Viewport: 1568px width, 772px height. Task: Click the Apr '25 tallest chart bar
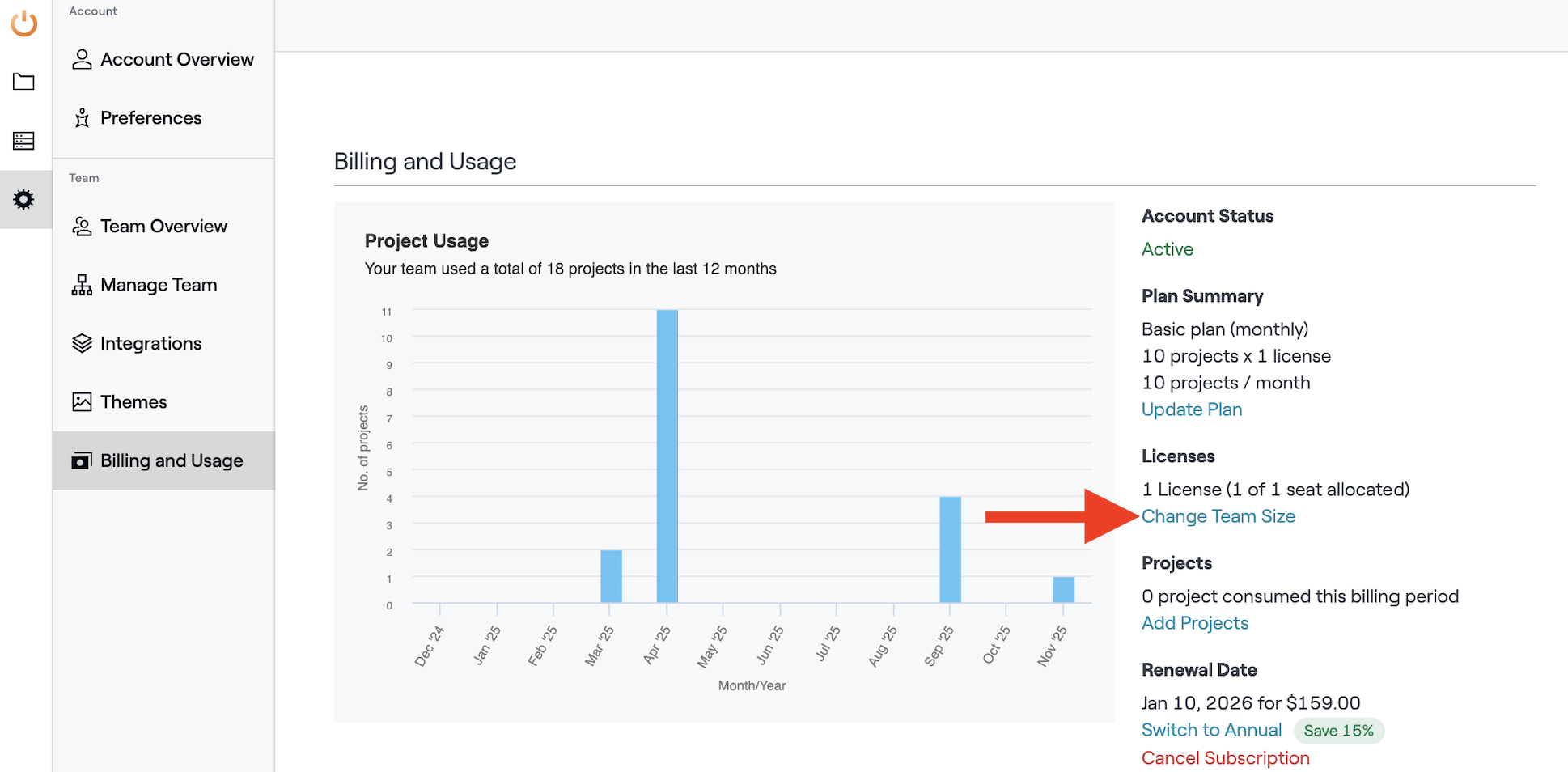667,456
